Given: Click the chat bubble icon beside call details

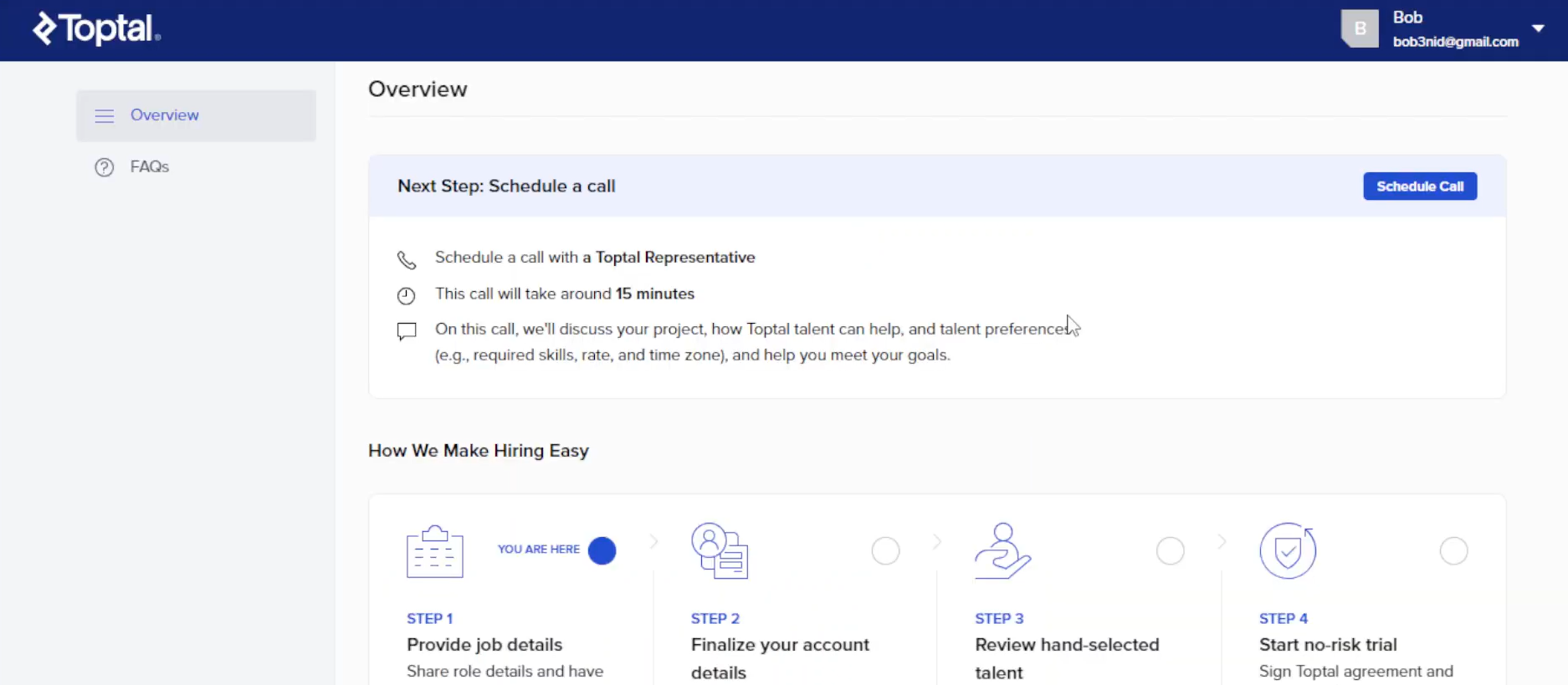Looking at the screenshot, I should [407, 331].
